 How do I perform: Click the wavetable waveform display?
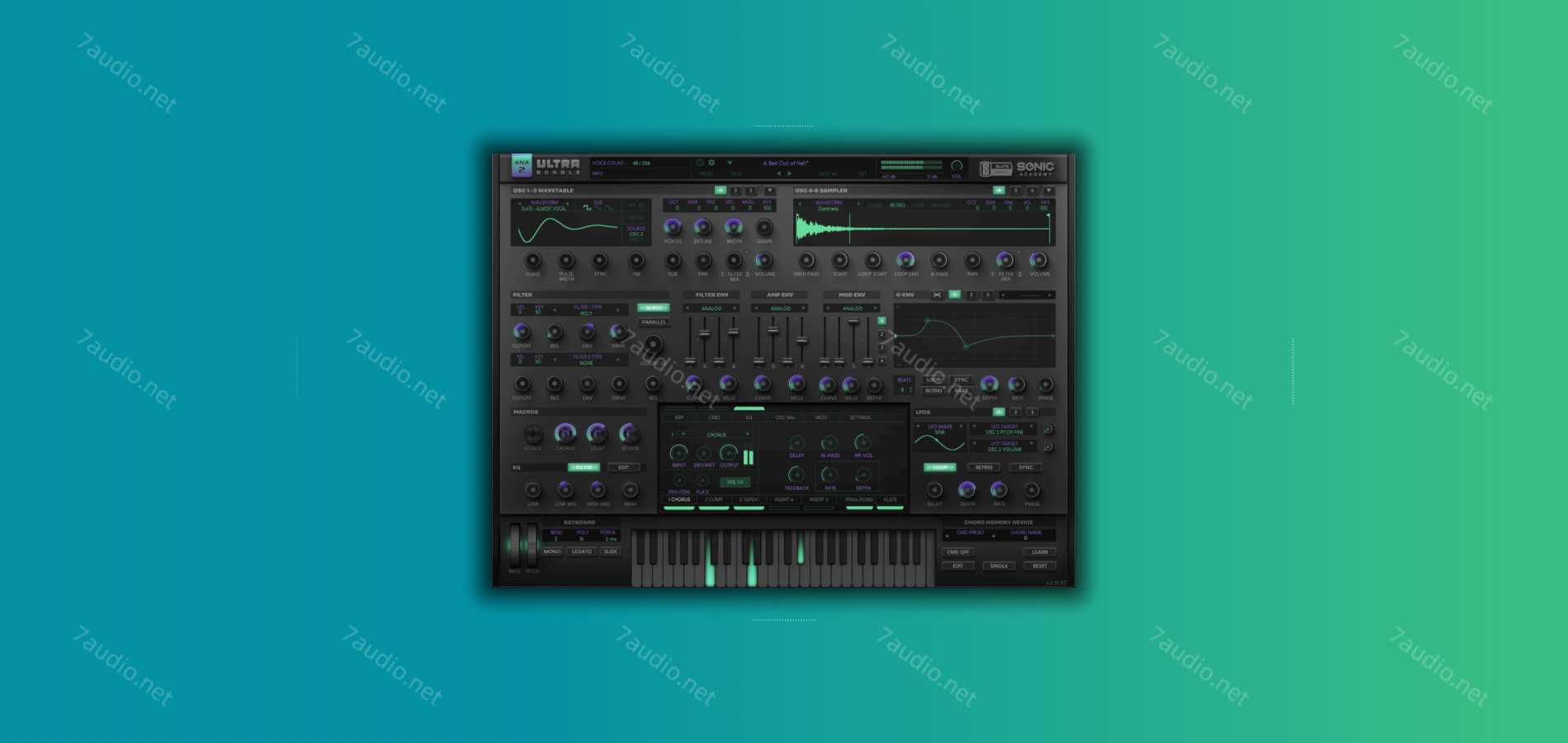568,230
